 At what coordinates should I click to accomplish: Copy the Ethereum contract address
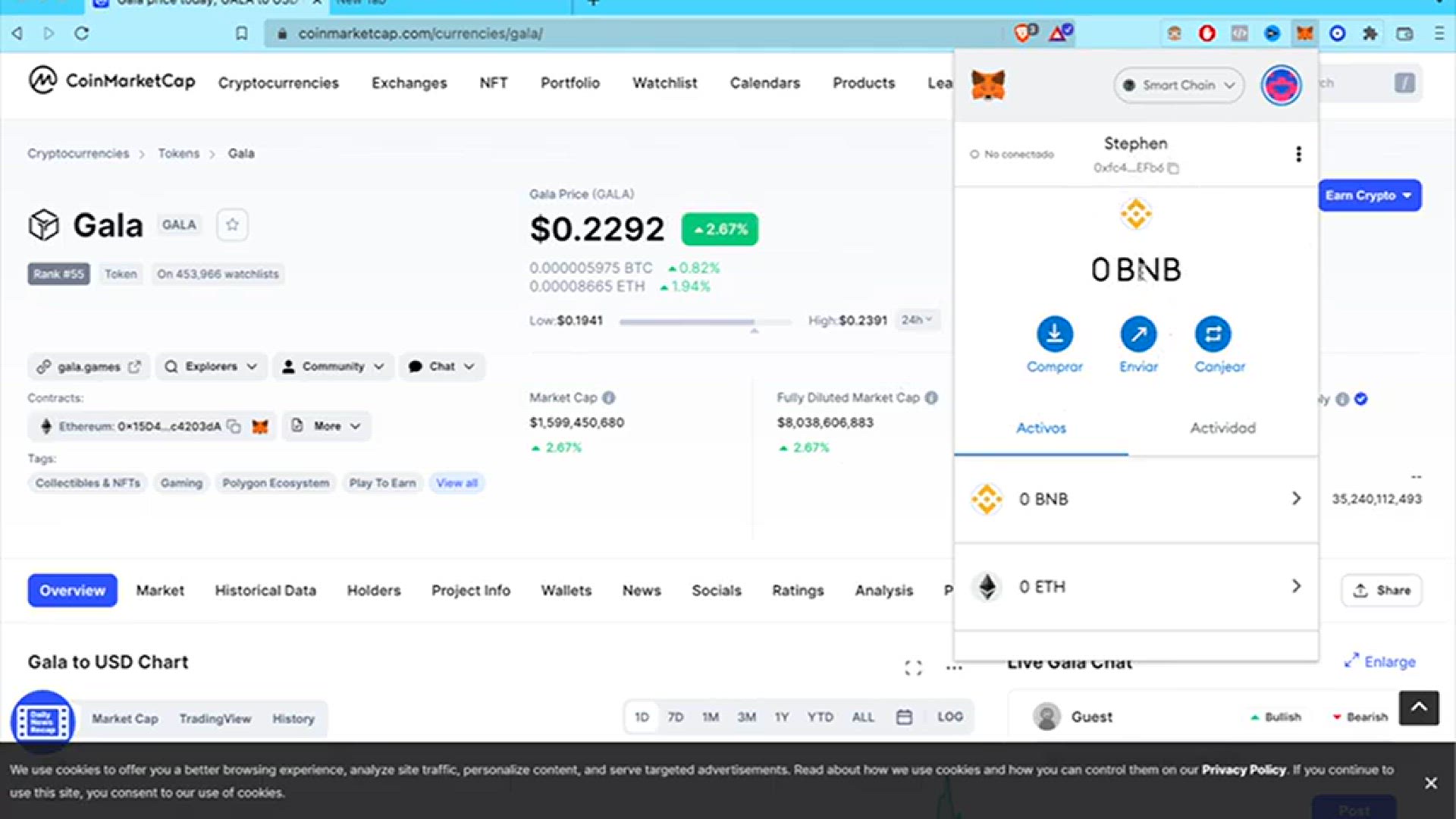point(234,426)
